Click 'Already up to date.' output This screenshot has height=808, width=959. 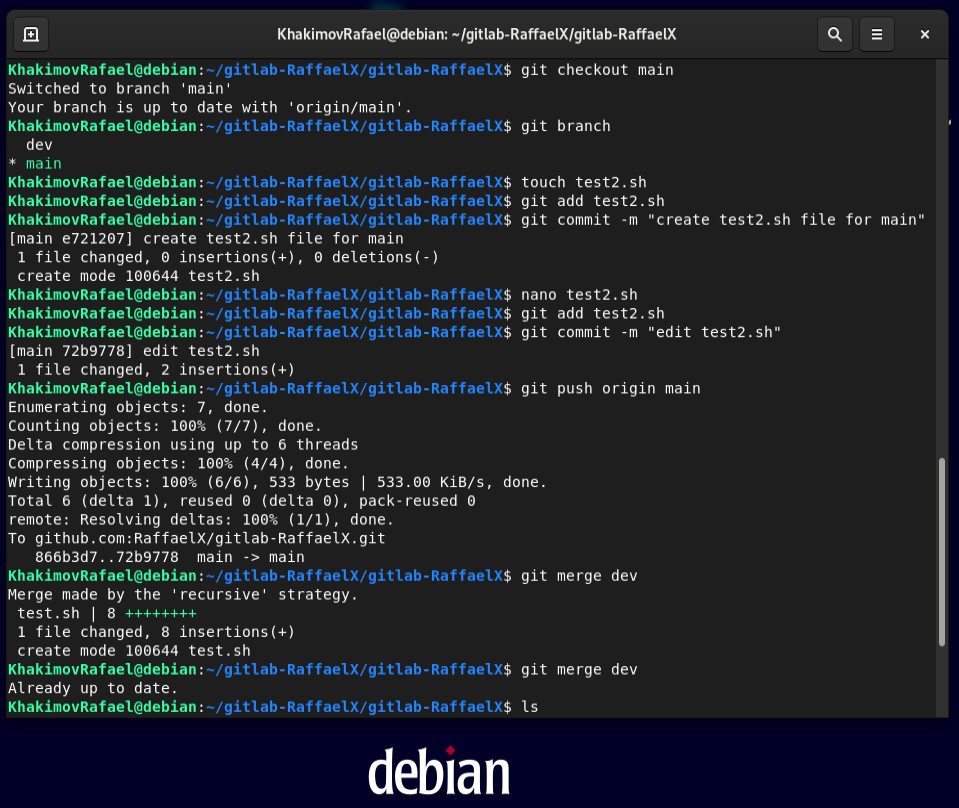[x=93, y=689]
